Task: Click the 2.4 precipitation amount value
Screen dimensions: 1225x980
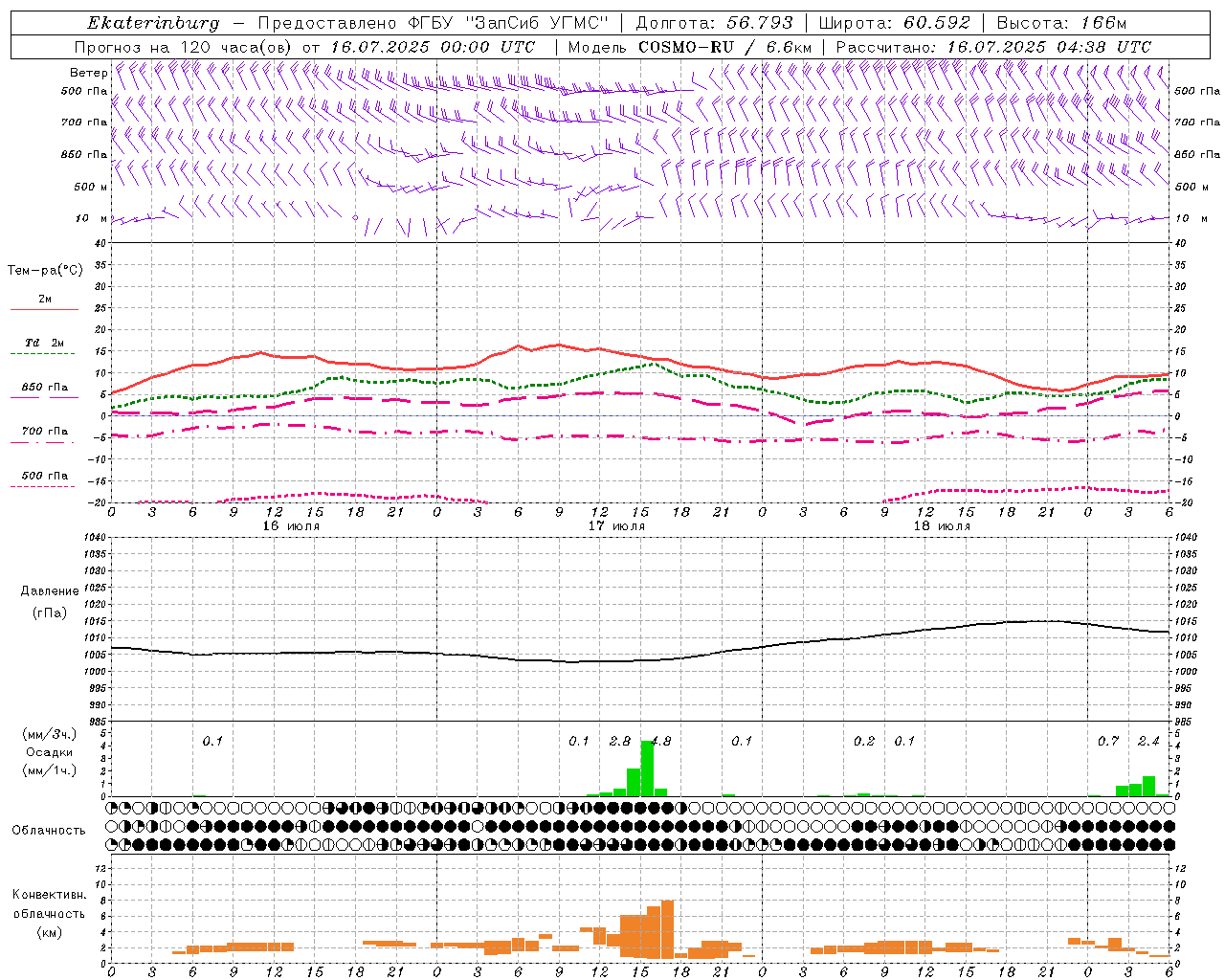Action: (x=1148, y=742)
